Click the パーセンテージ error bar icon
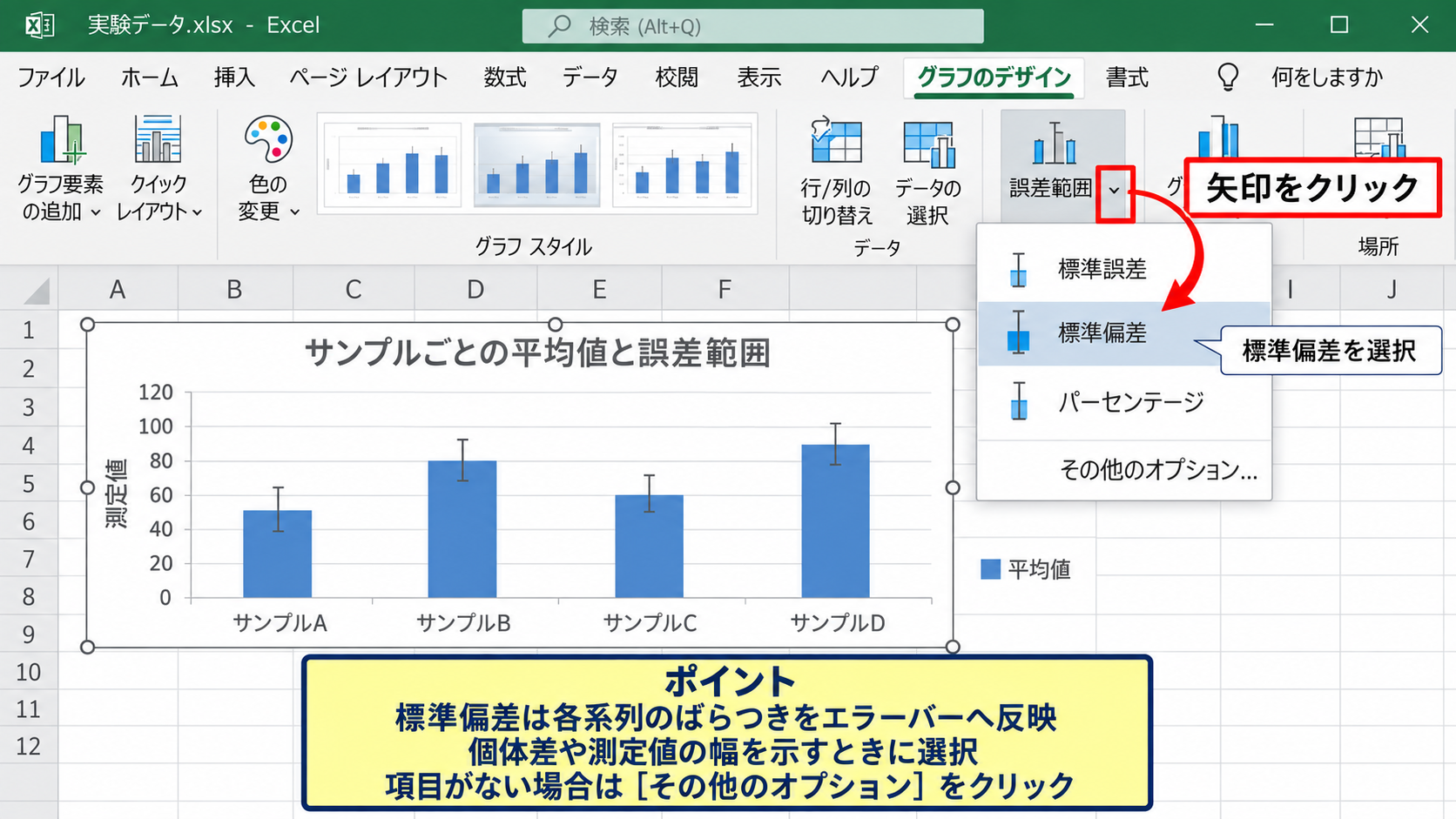The width and height of the screenshot is (1456, 819). pos(1018,401)
